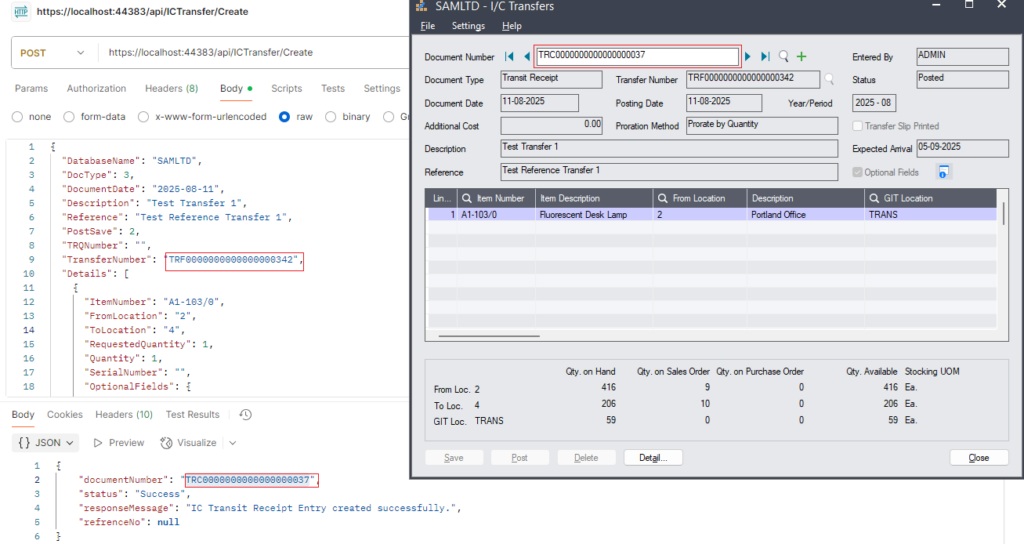Open the response history clock icon
The image size is (1024, 544).
(x=245, y=415)
